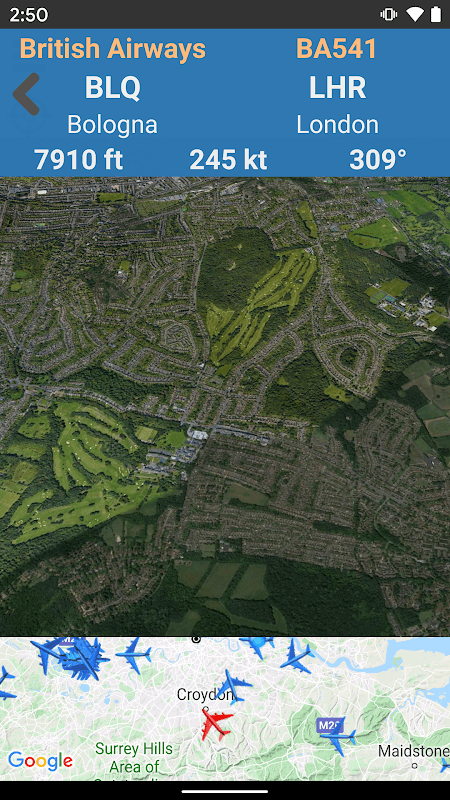
Task: Tap the Android home gesture bar
Action: click(x=225, y=791)
